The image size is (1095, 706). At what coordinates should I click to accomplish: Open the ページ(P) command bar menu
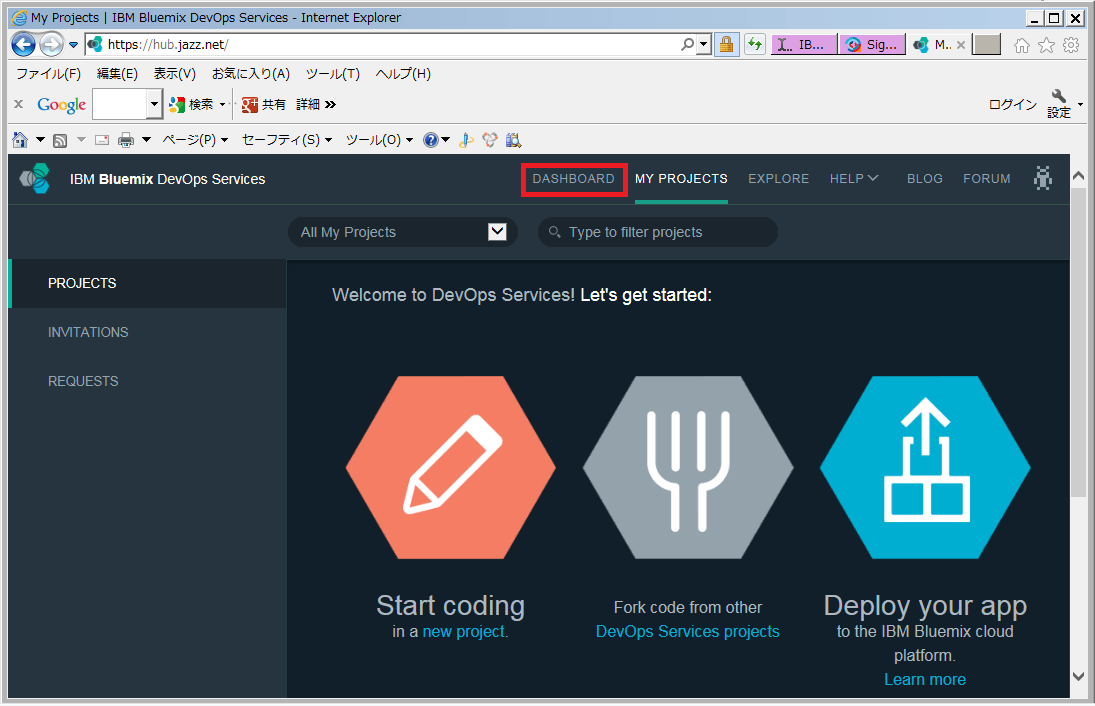pyautogui.click(x=195, y=140)
